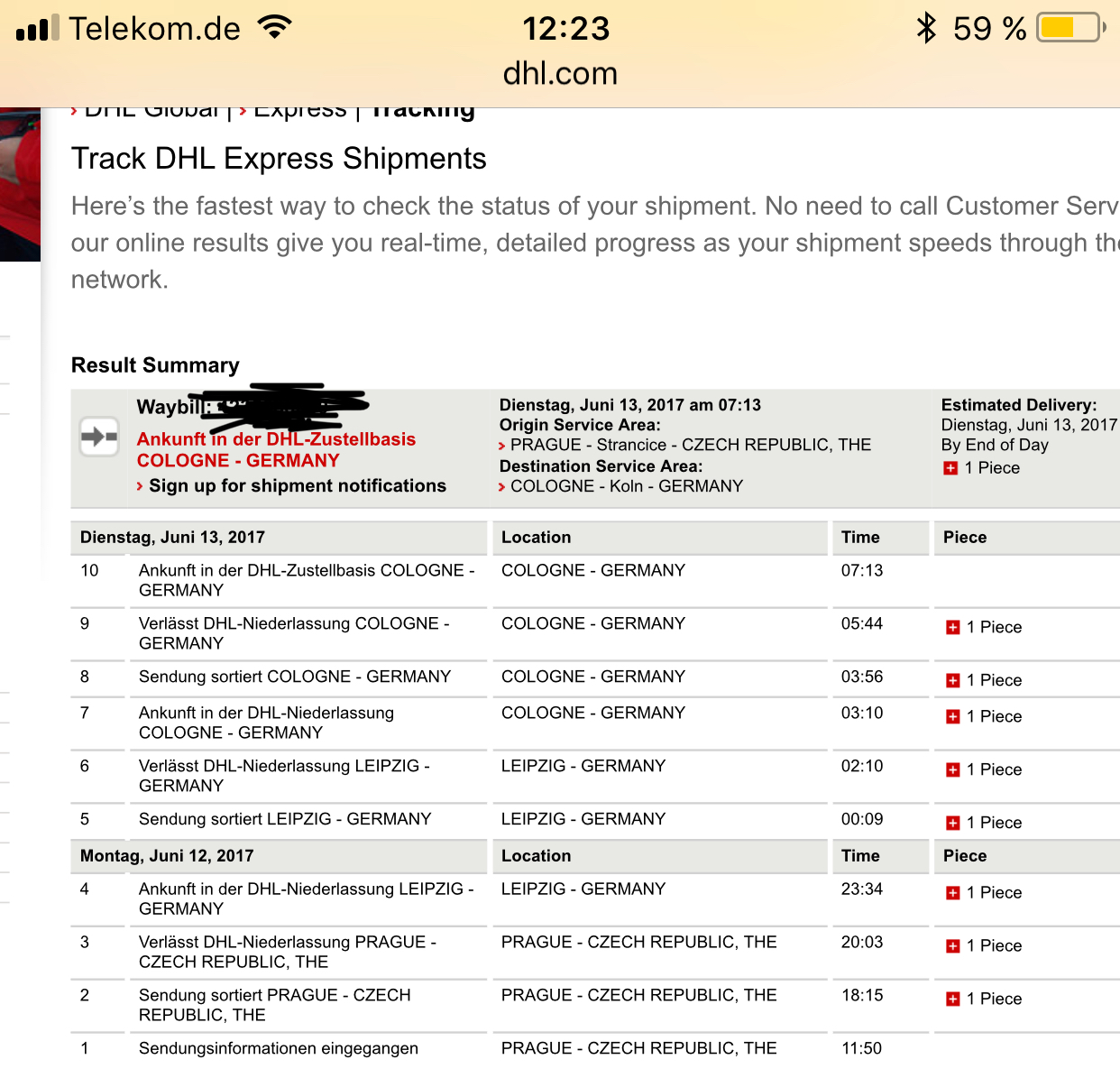The image size is (1120, 1078).
Task: Click the 23:34 time cell
Action: [862, 889]
